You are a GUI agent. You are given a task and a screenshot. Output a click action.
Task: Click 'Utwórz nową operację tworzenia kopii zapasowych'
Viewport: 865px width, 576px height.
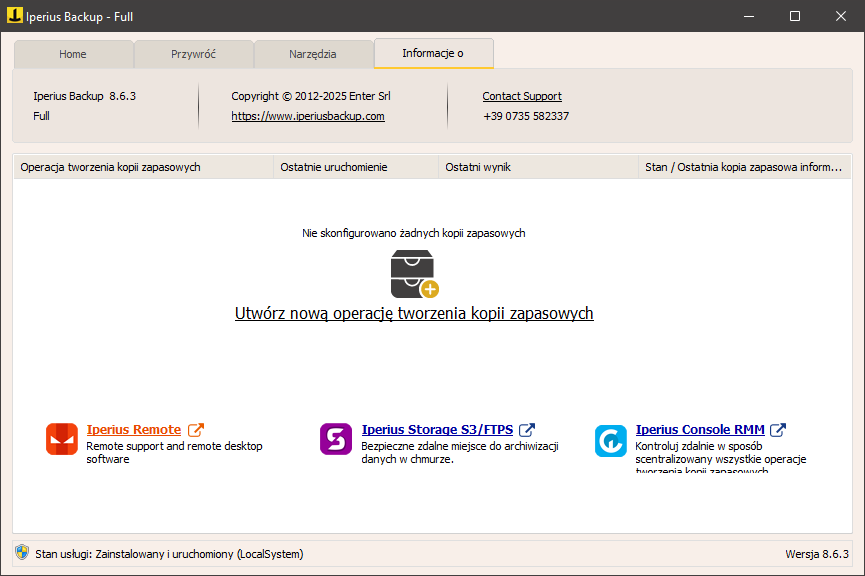(x=414, y=313)
